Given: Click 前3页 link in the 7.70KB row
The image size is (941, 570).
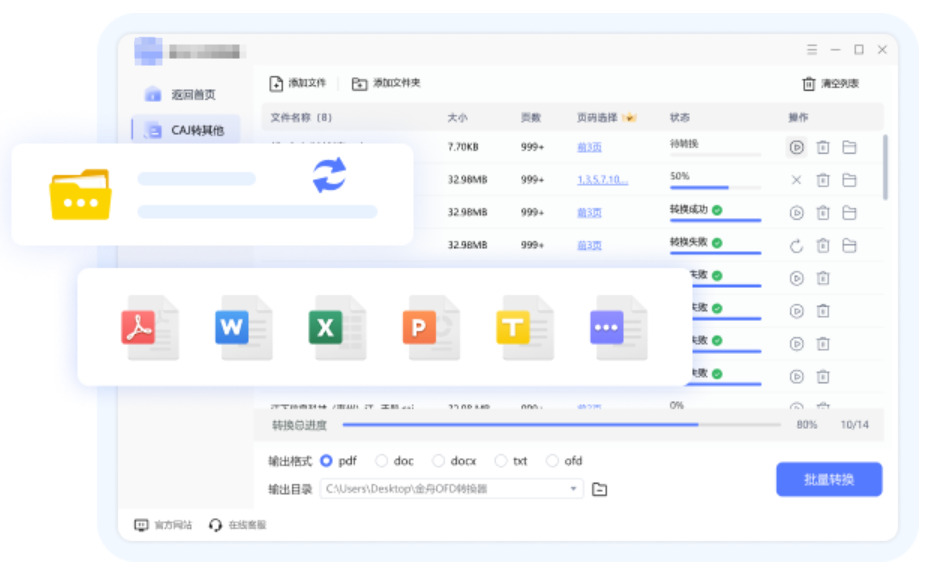Looking at the screenshot, I should click(x=589, y=148).
